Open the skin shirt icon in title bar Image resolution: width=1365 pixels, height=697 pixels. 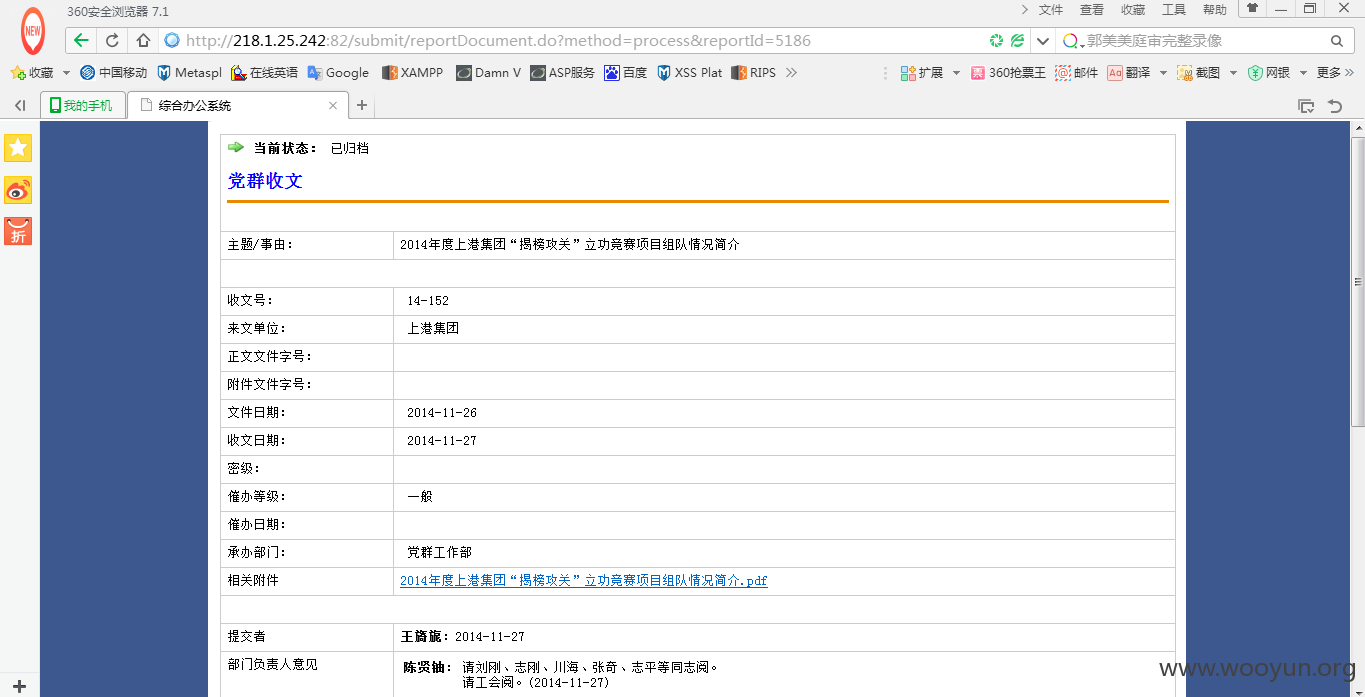(1252, 8)
